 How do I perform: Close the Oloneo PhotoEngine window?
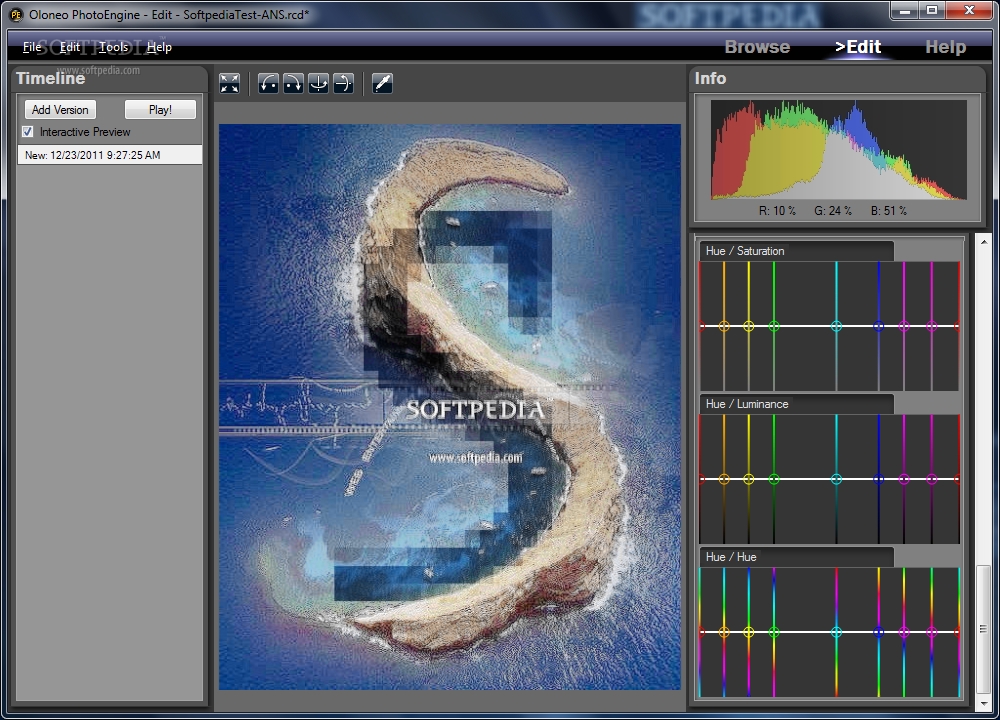(x=969, y=10)
